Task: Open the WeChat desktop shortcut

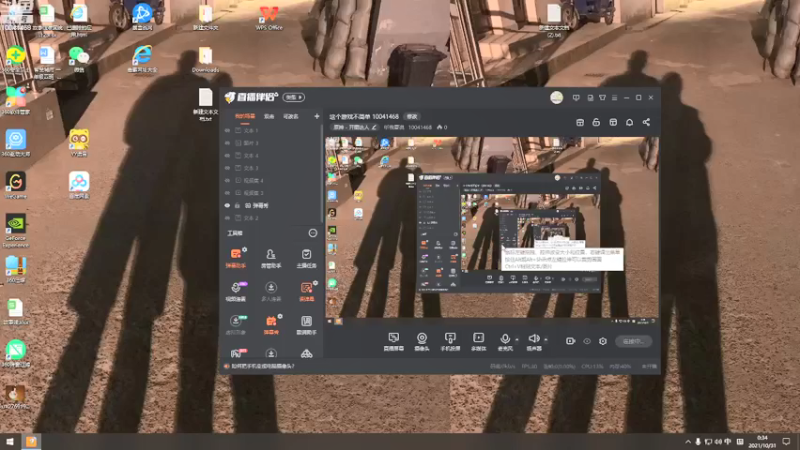Action: [x=79, y=60]
